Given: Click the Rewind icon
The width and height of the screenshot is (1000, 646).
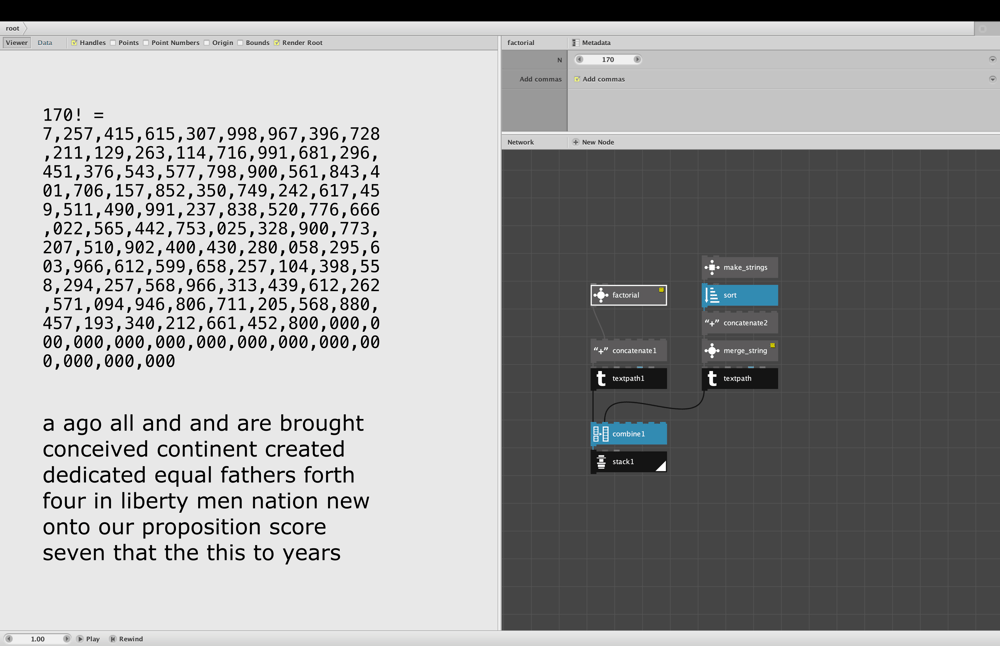Looking at the screenshot, I should coord(112,639).
